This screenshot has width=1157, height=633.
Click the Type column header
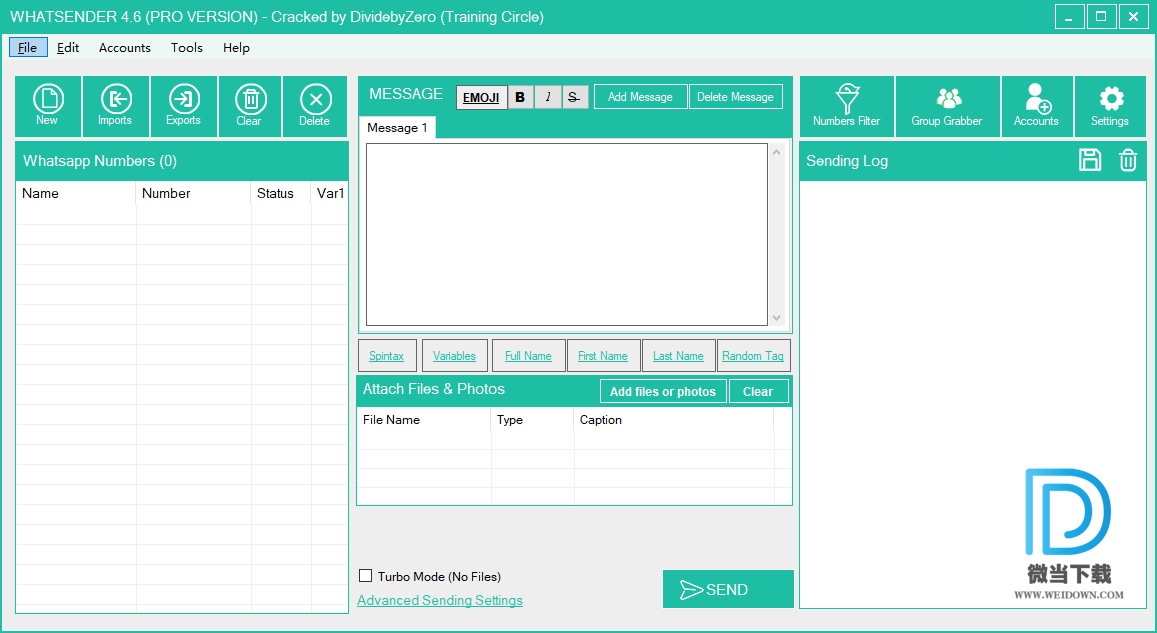tap(532, 420)
